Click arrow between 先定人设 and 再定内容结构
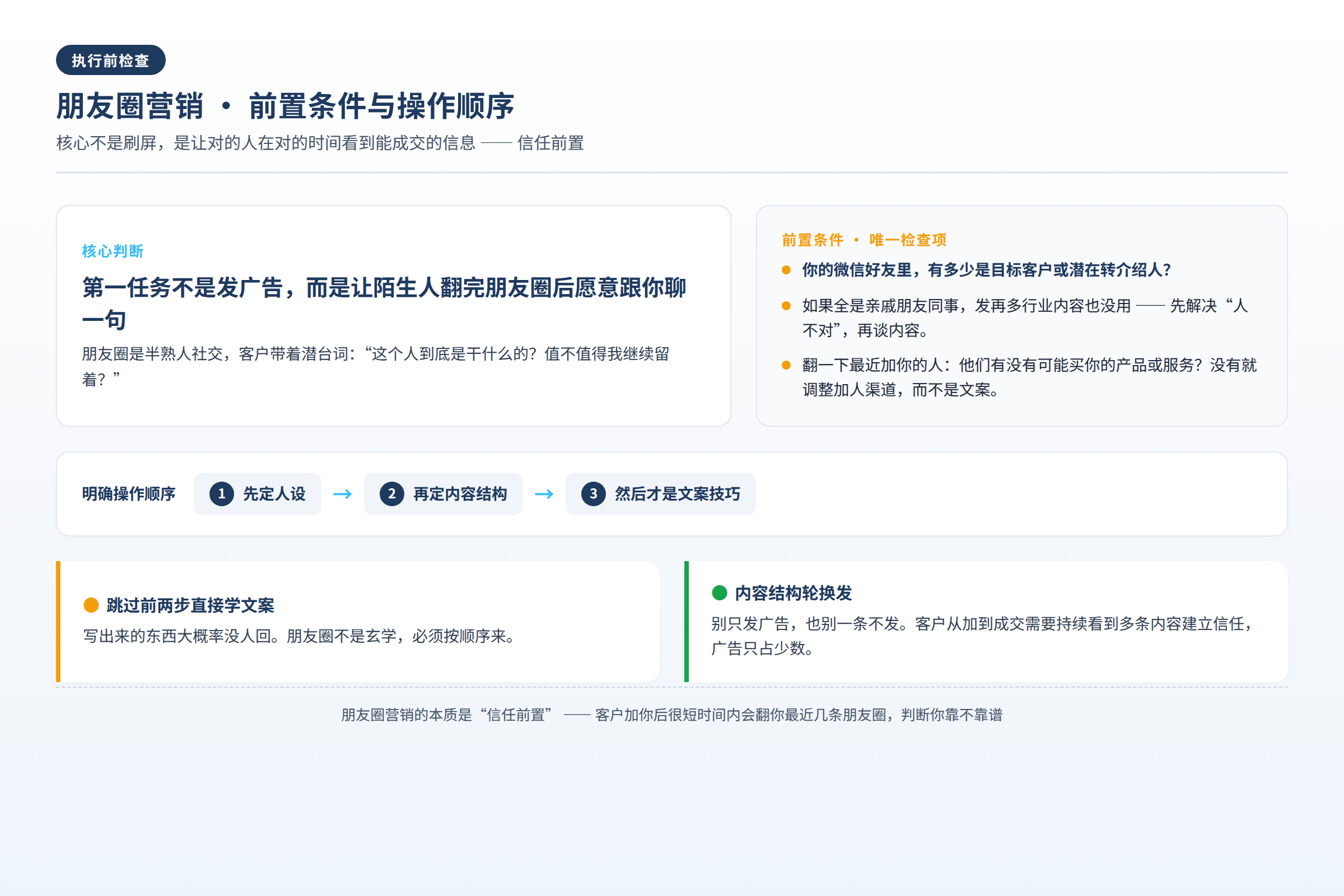1344x896 pixels. click(x=342, y=494)
